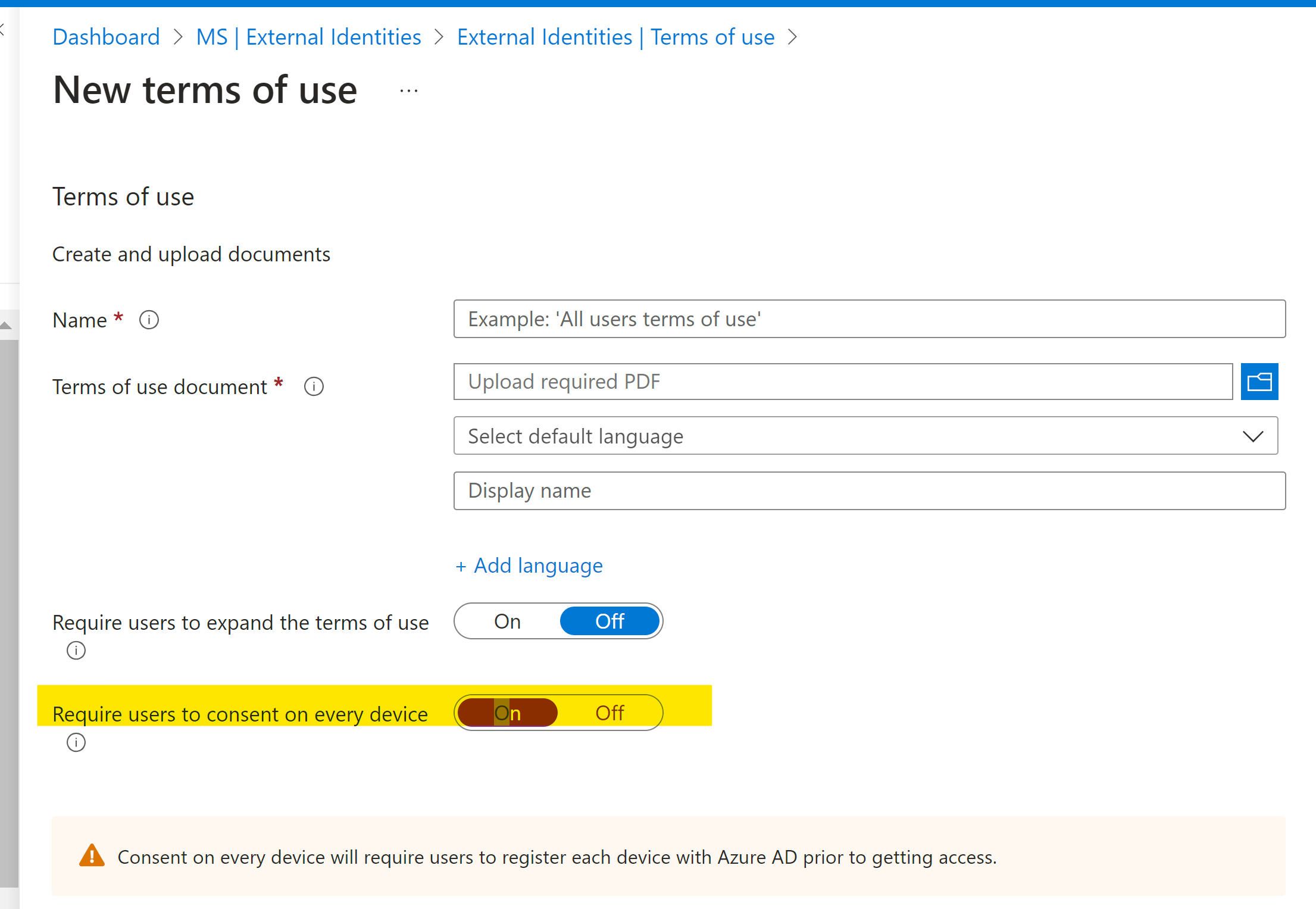Viewport: 1316px width, 909px height.
Task: Click the chevron arrow of the language dropdown
Action: (x=1253, y=436)
